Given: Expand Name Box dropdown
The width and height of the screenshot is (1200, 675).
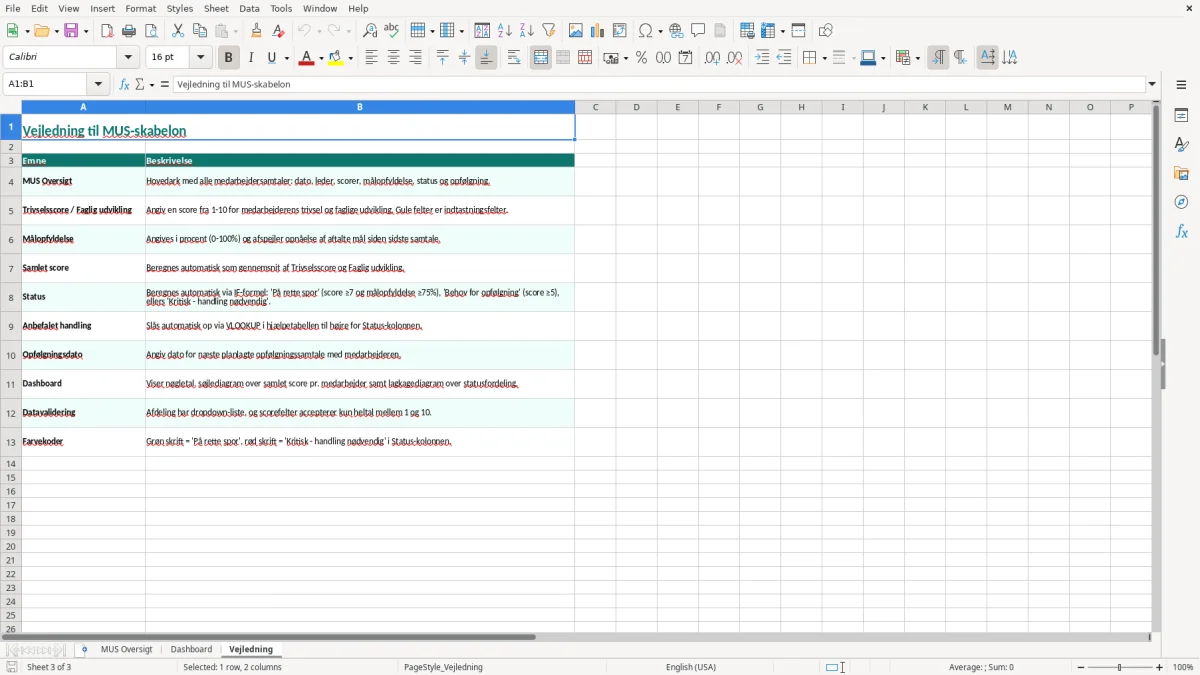Looking at the screenshot, I should tap(99, 85).
